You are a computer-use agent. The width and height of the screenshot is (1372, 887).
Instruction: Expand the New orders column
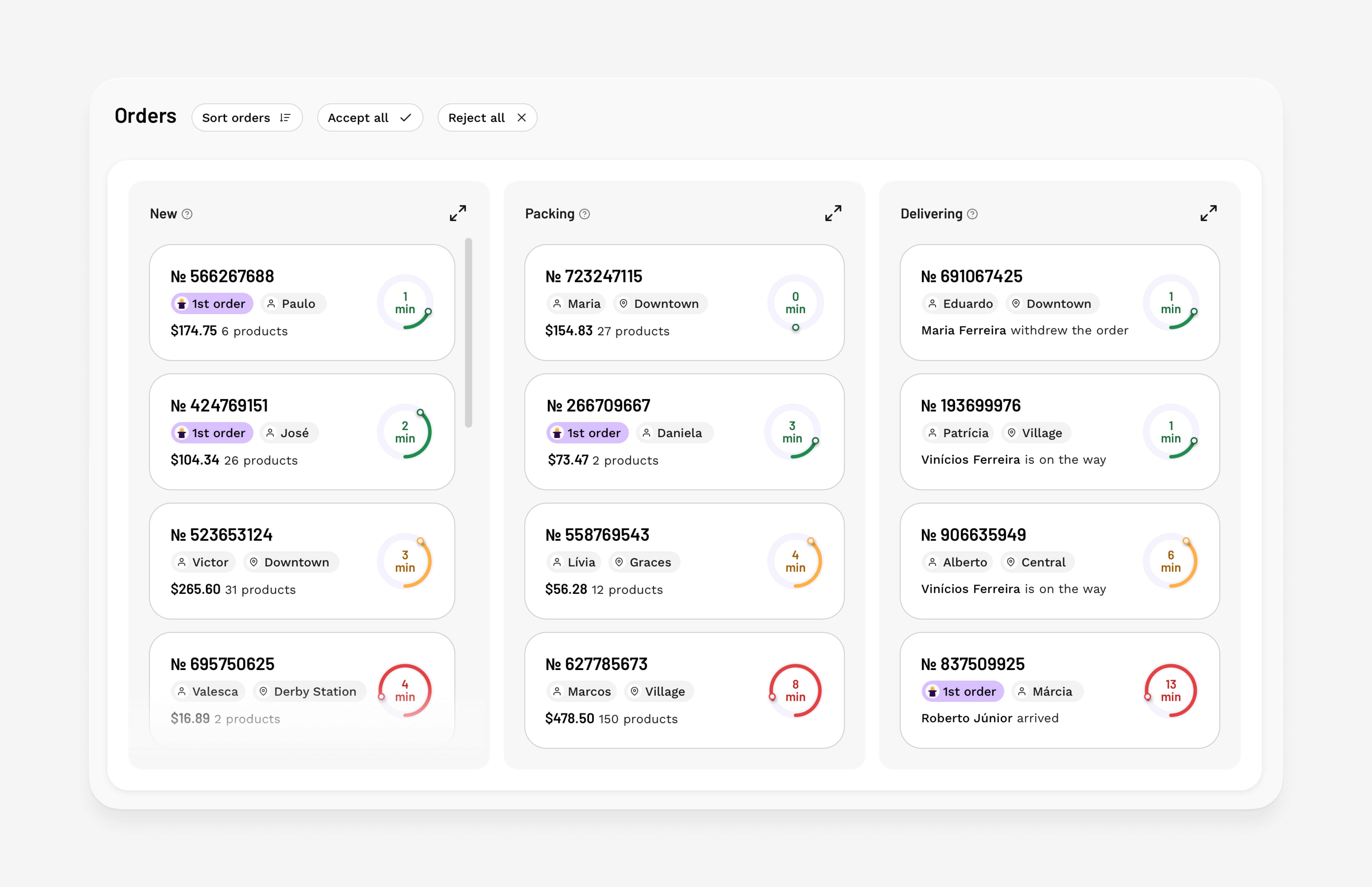pyautogui.click(x=458, y=213)
